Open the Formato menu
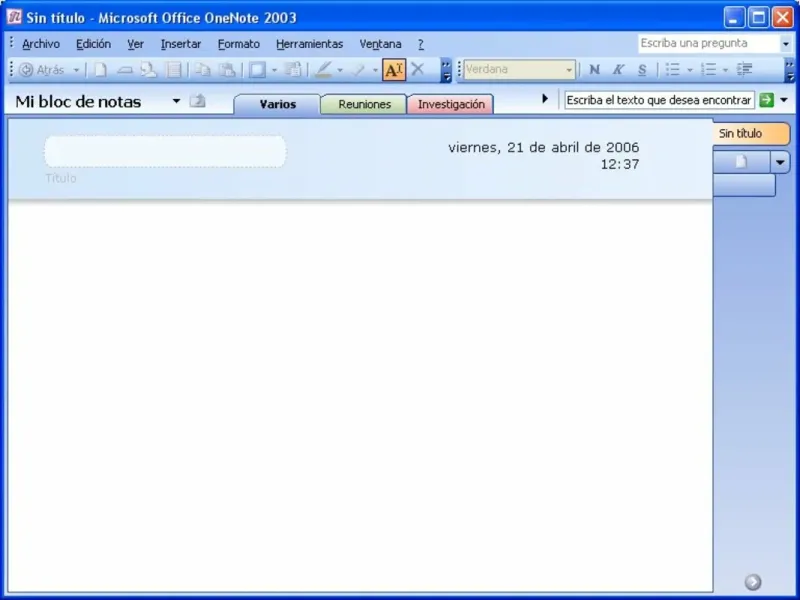The width and height of the screenshot is (800, 600). coord(239,44)
